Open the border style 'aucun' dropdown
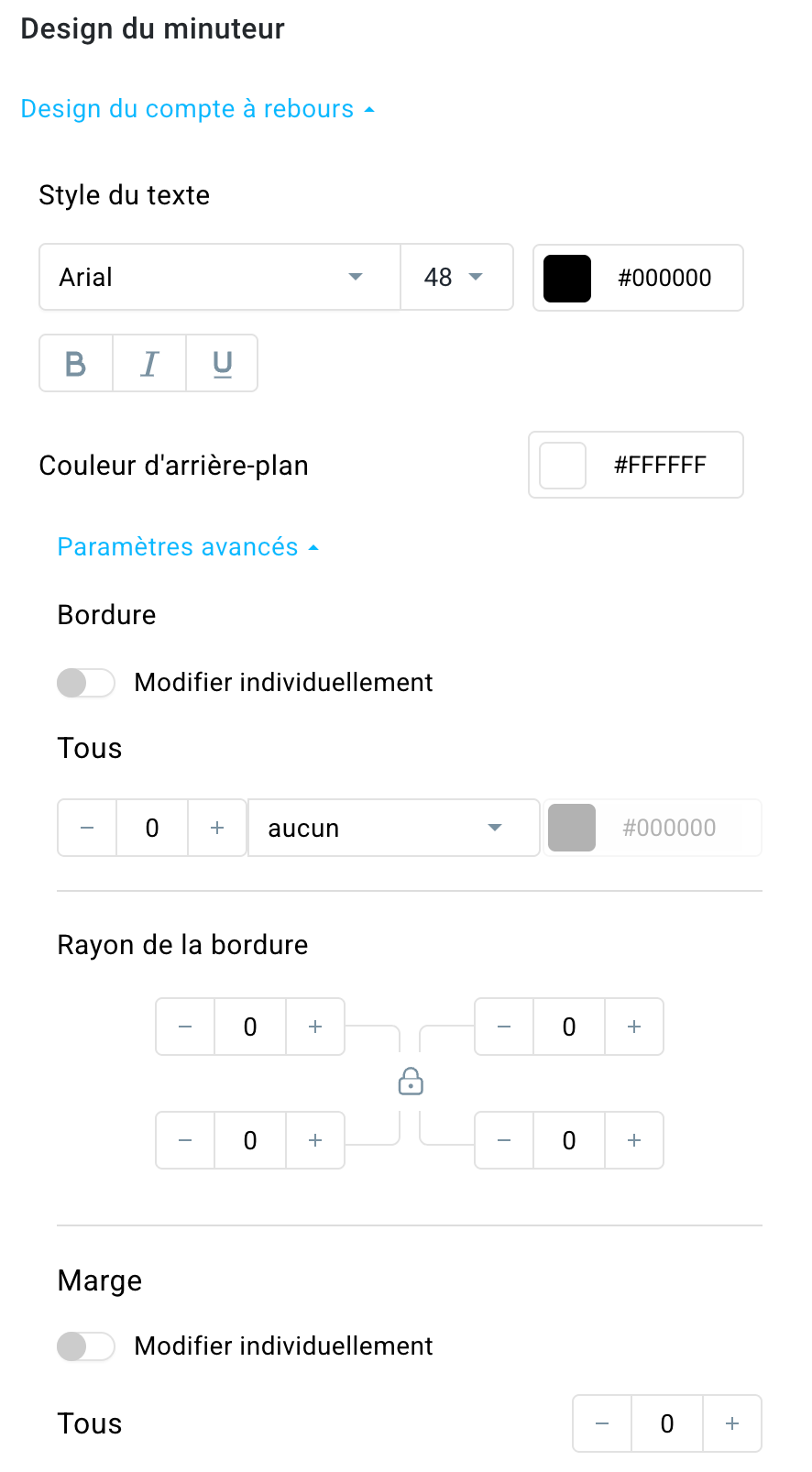This screenshot has width=812, height=1472. pos(393,828)
